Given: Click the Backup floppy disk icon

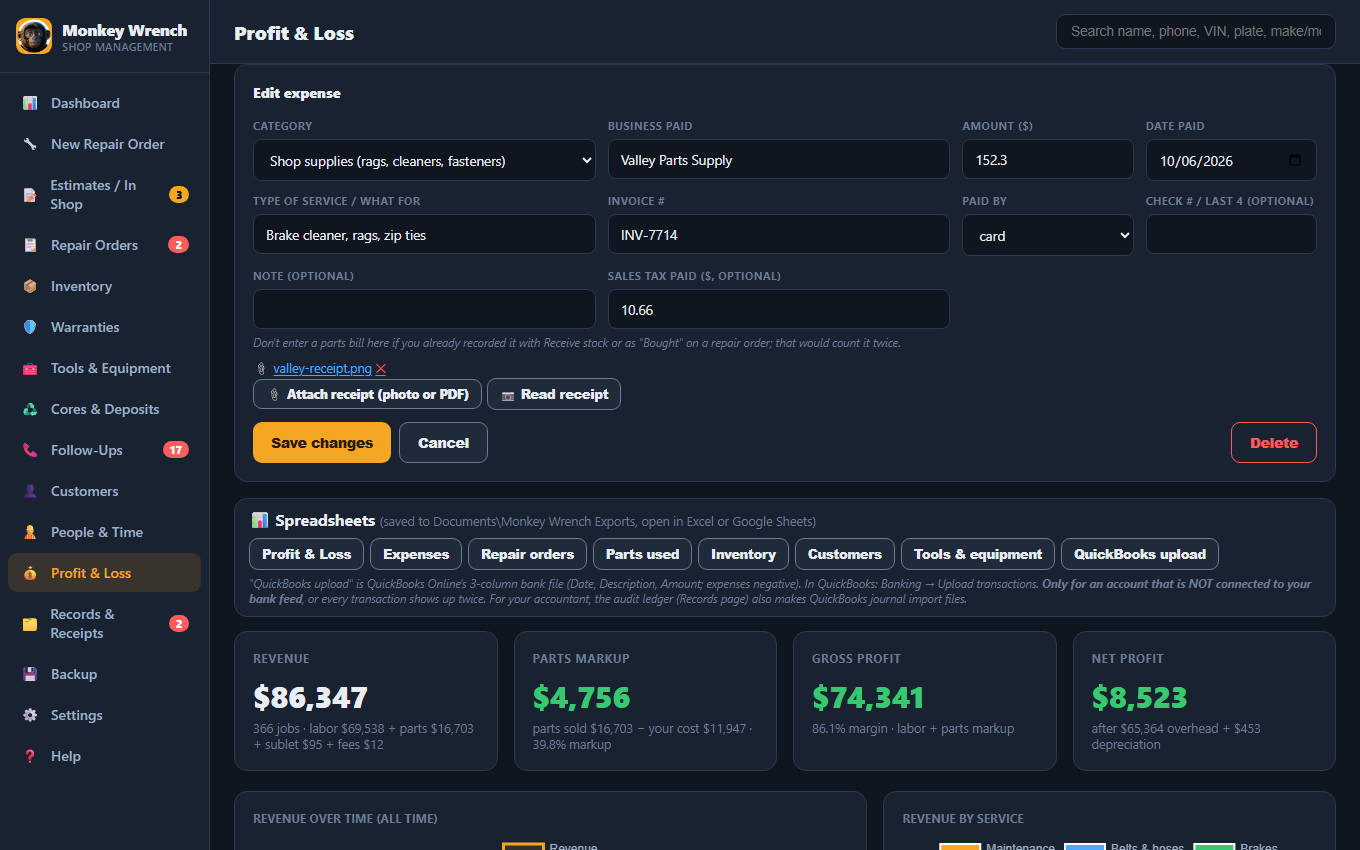Looking at the screenshot, I should point(30,674).
